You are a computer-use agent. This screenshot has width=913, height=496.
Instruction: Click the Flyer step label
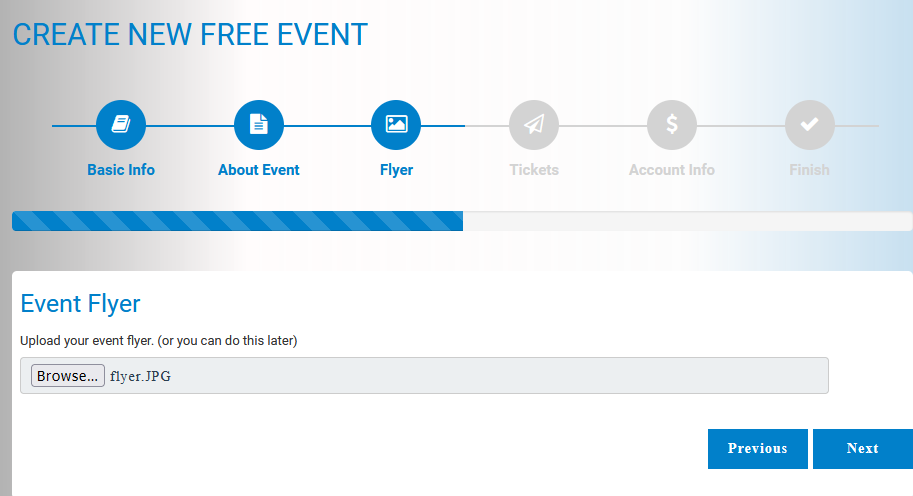click(x=397, y=170)
